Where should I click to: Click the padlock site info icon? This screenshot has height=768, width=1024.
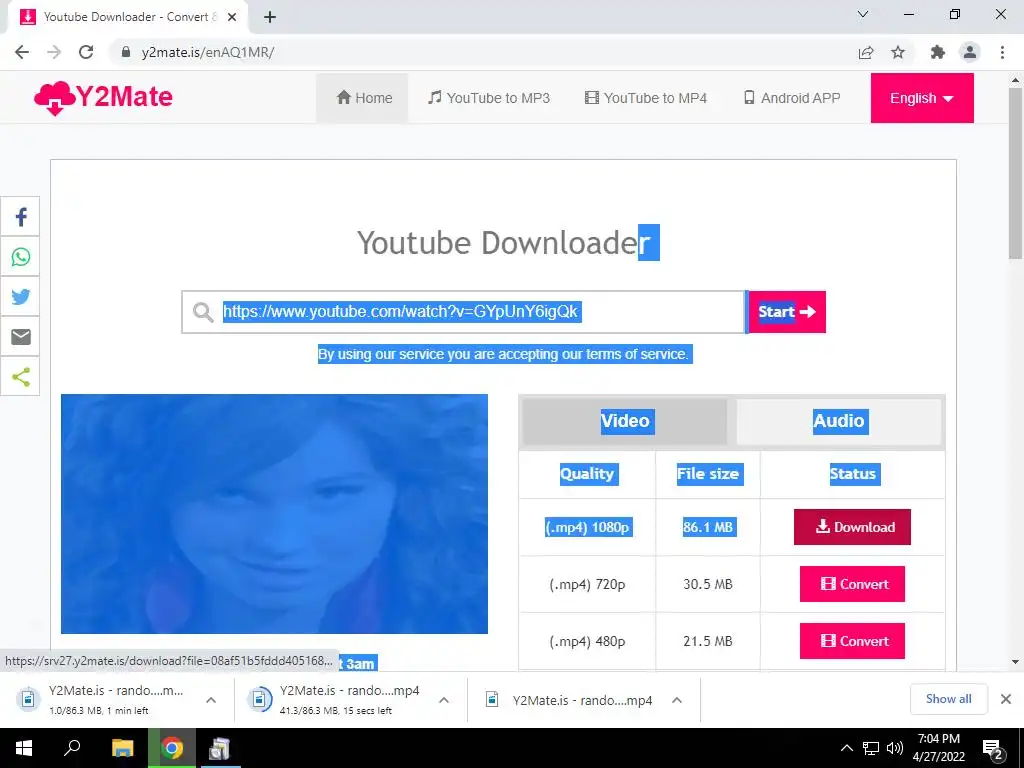tap(125, 52)
